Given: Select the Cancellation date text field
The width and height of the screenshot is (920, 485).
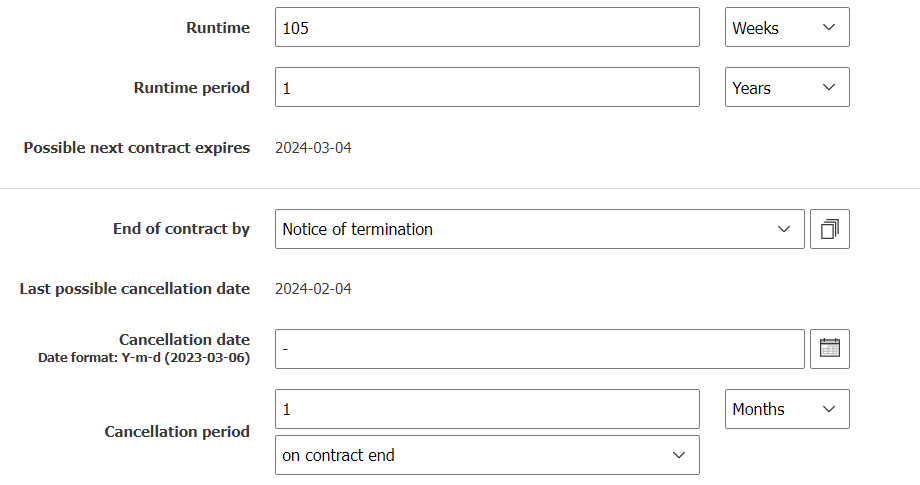Looking at the screenshot, I should 539,349.
